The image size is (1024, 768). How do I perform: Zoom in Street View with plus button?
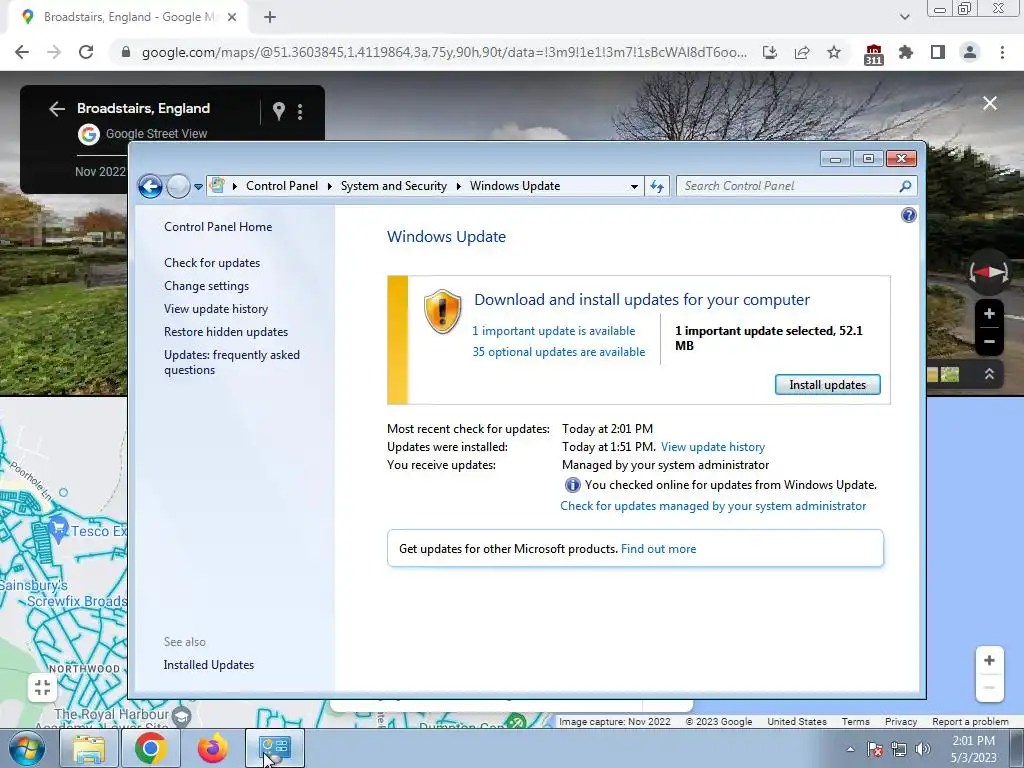989,314
